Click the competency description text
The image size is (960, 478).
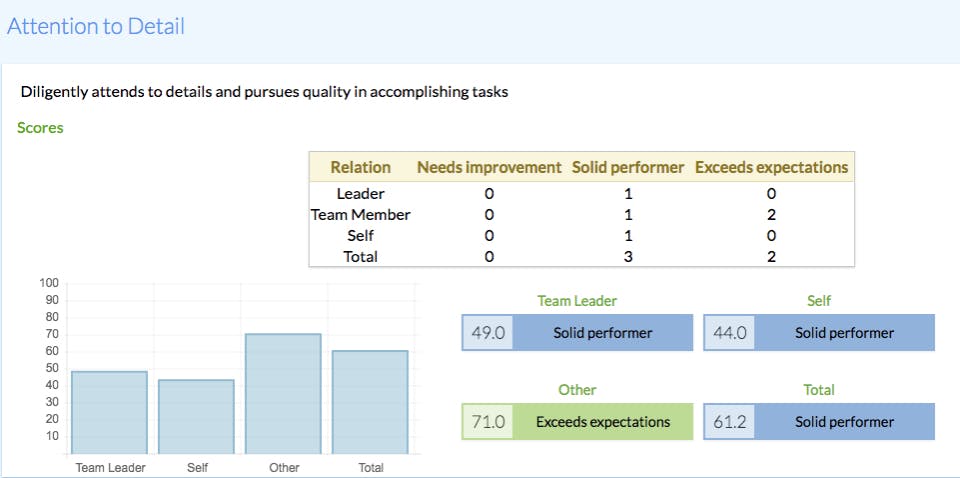click(x=264, y=92)
